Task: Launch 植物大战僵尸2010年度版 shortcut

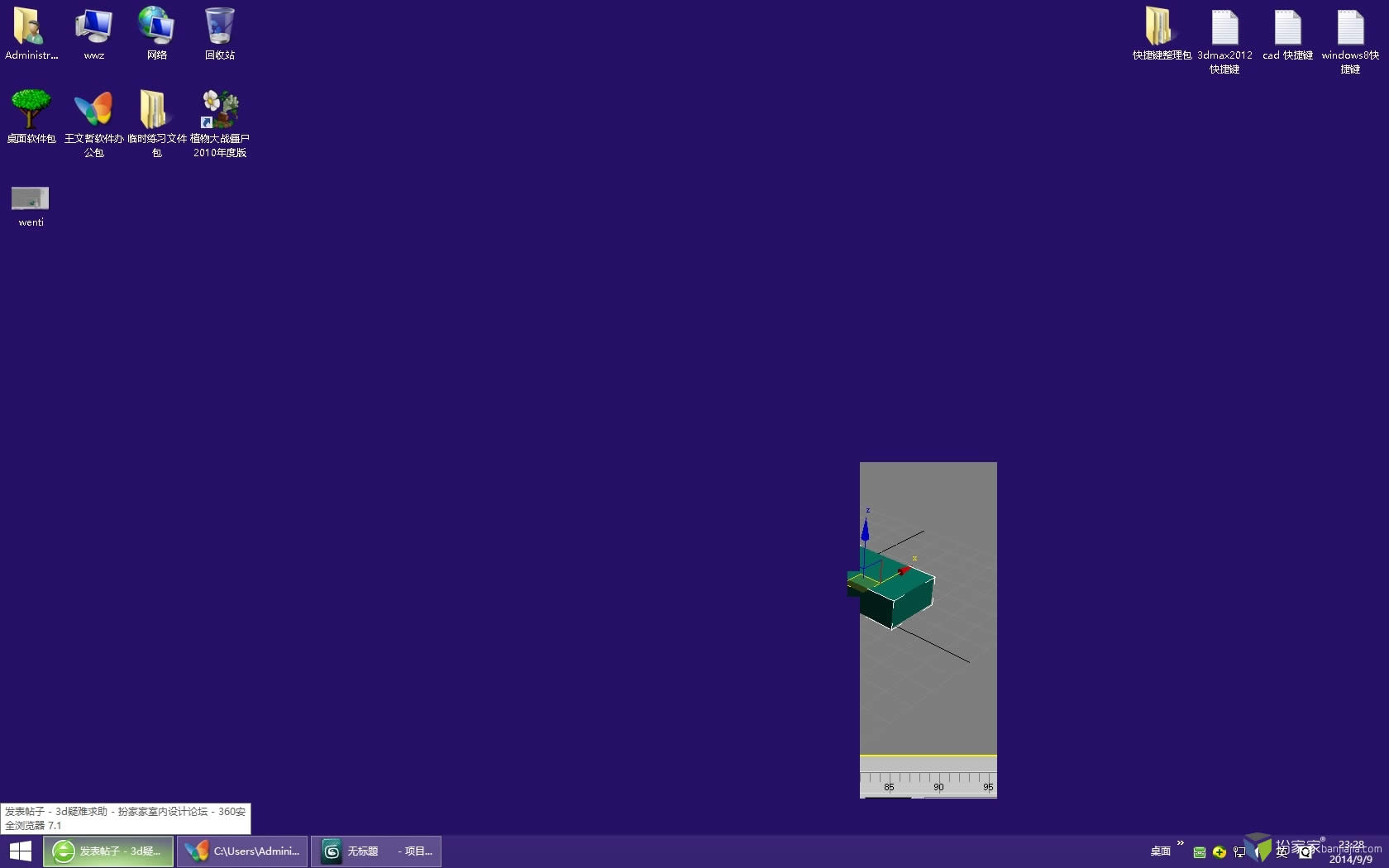Action: pos(218,107)
